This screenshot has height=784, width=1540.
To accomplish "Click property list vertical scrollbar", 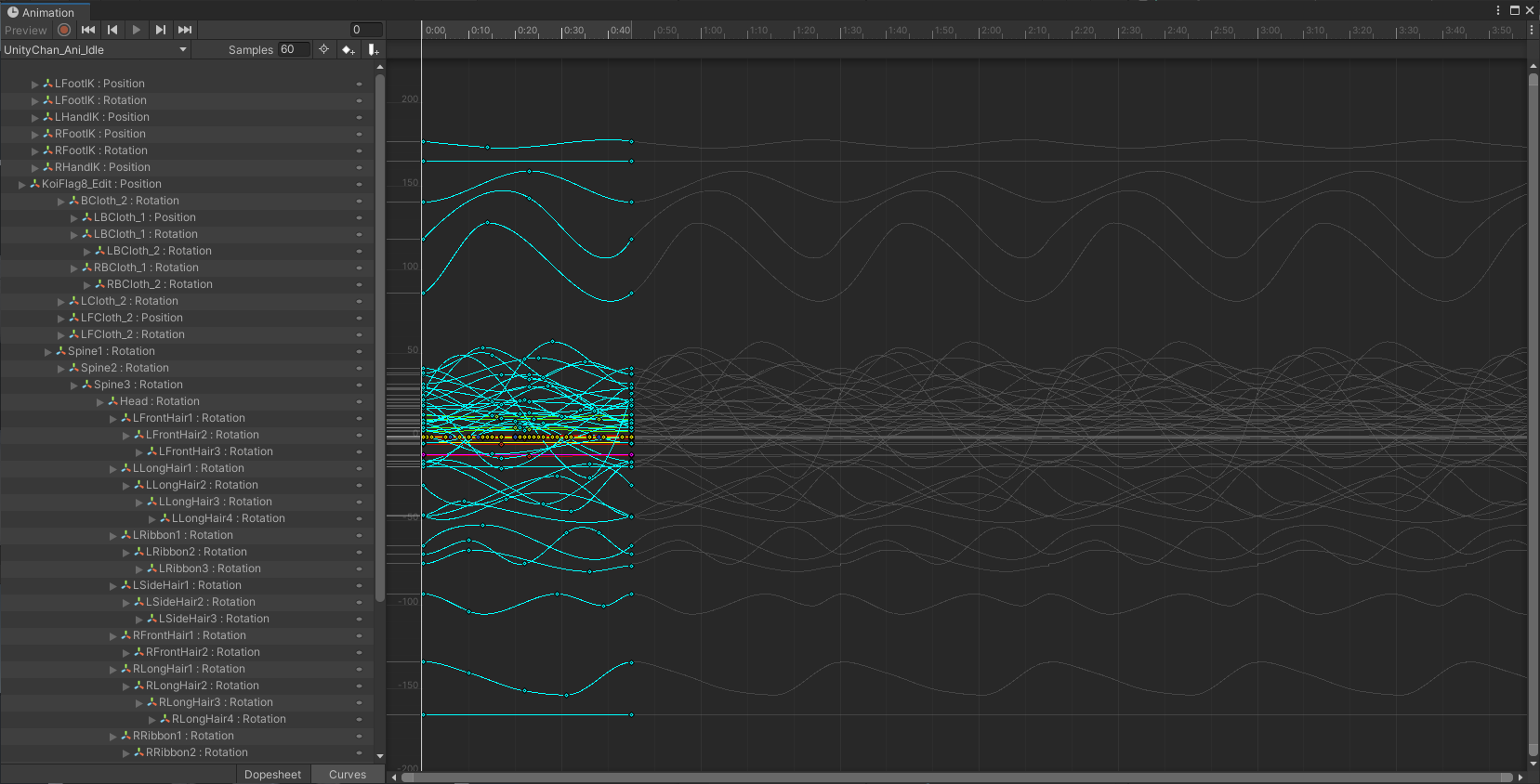I will click(379, 338).
